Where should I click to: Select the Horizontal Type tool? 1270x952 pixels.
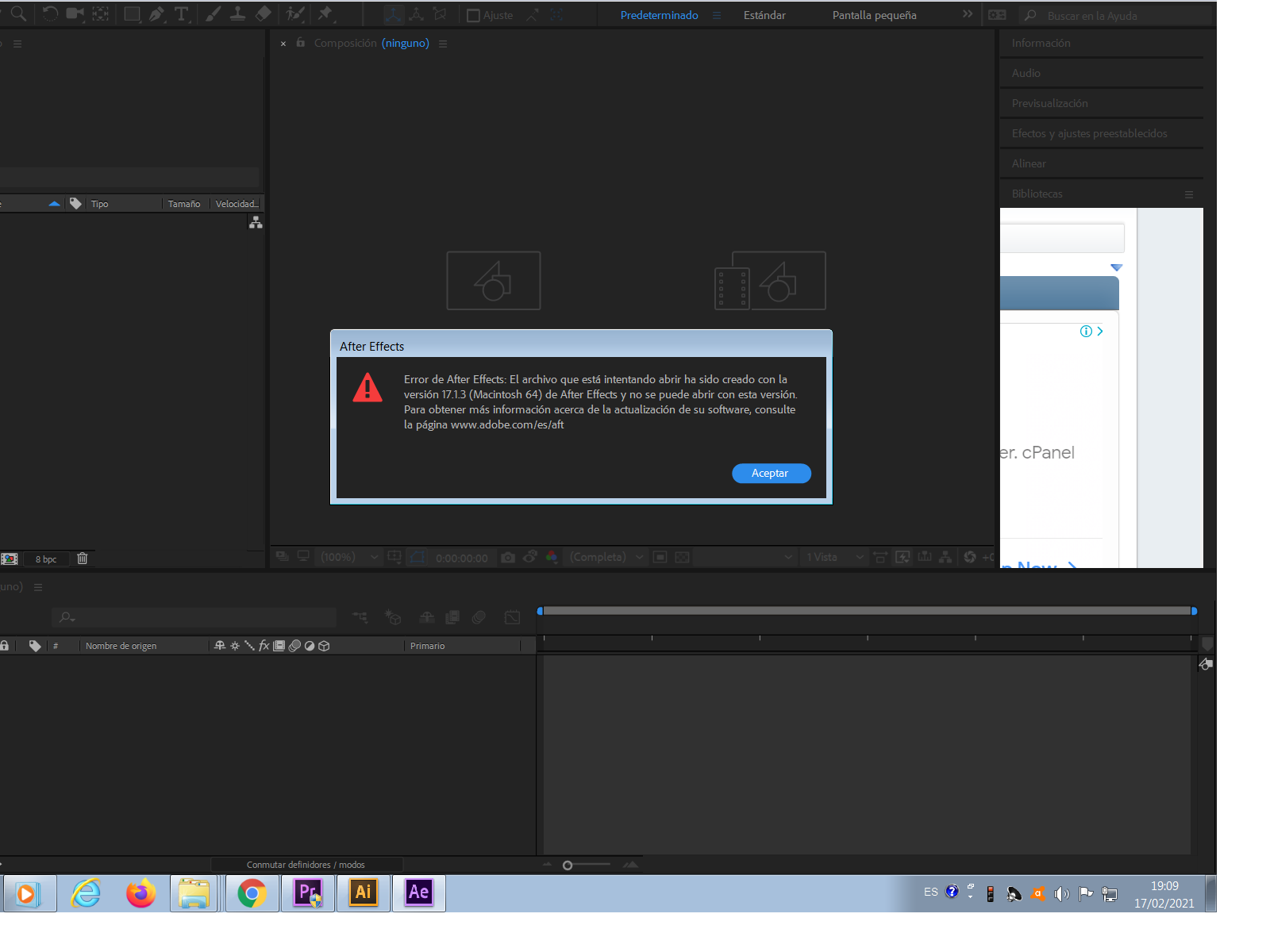click(181, 13)
